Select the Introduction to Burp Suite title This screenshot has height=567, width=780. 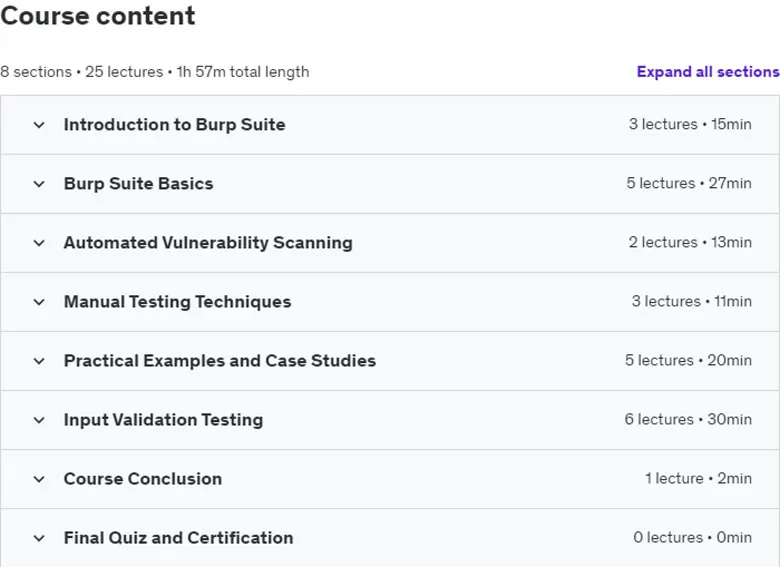175,124
